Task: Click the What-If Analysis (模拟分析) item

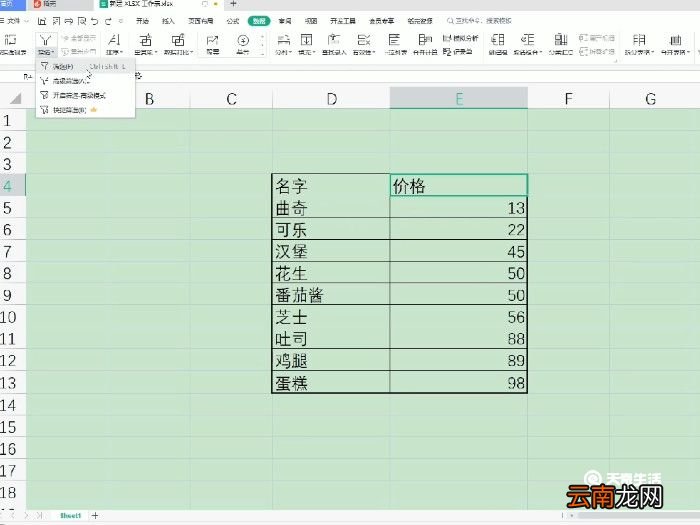Action: (460, 38)
